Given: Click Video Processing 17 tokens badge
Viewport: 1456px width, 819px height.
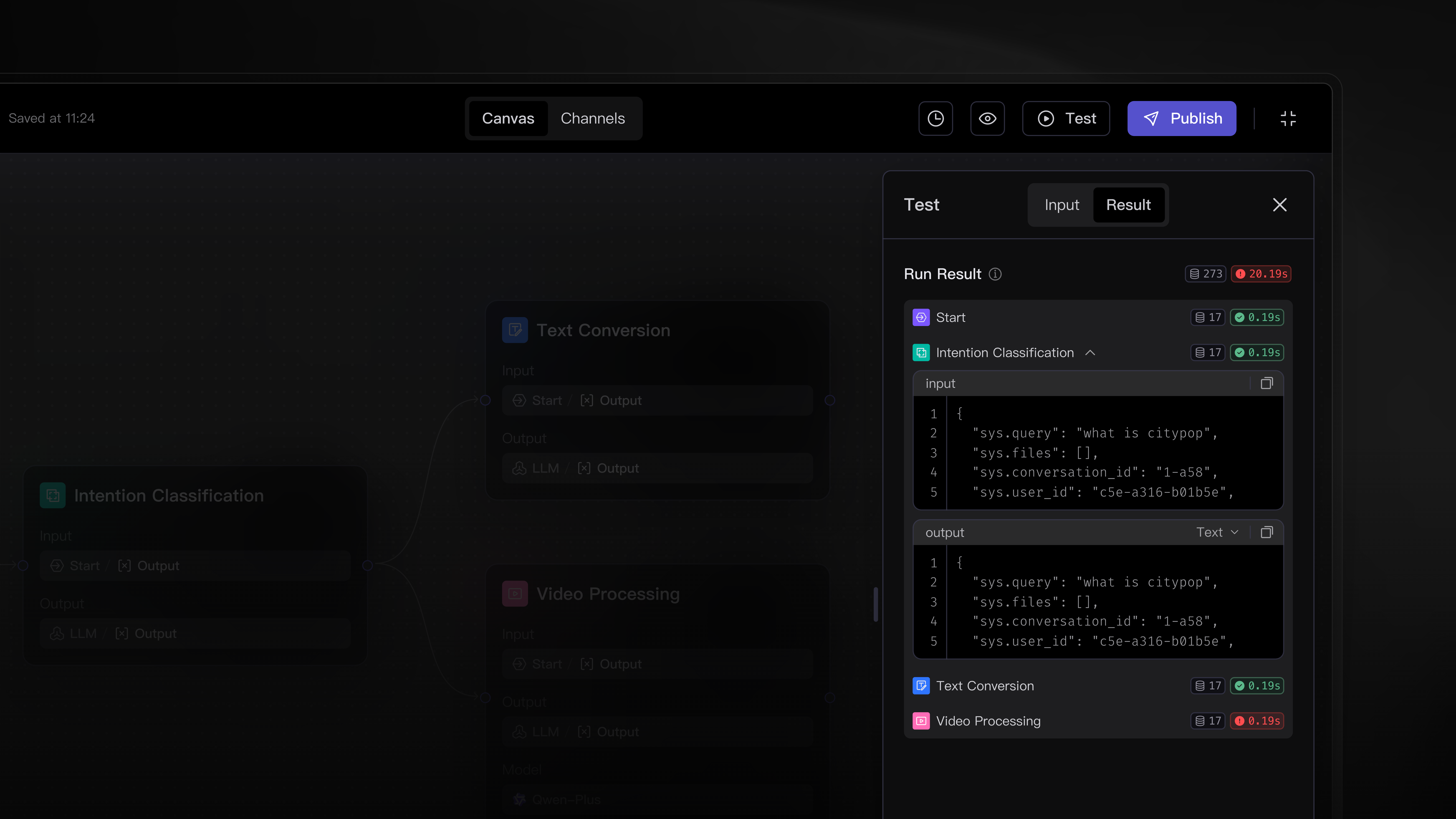Looking at the screenshot, I should pyautogui.click(x=1208, y=721).
